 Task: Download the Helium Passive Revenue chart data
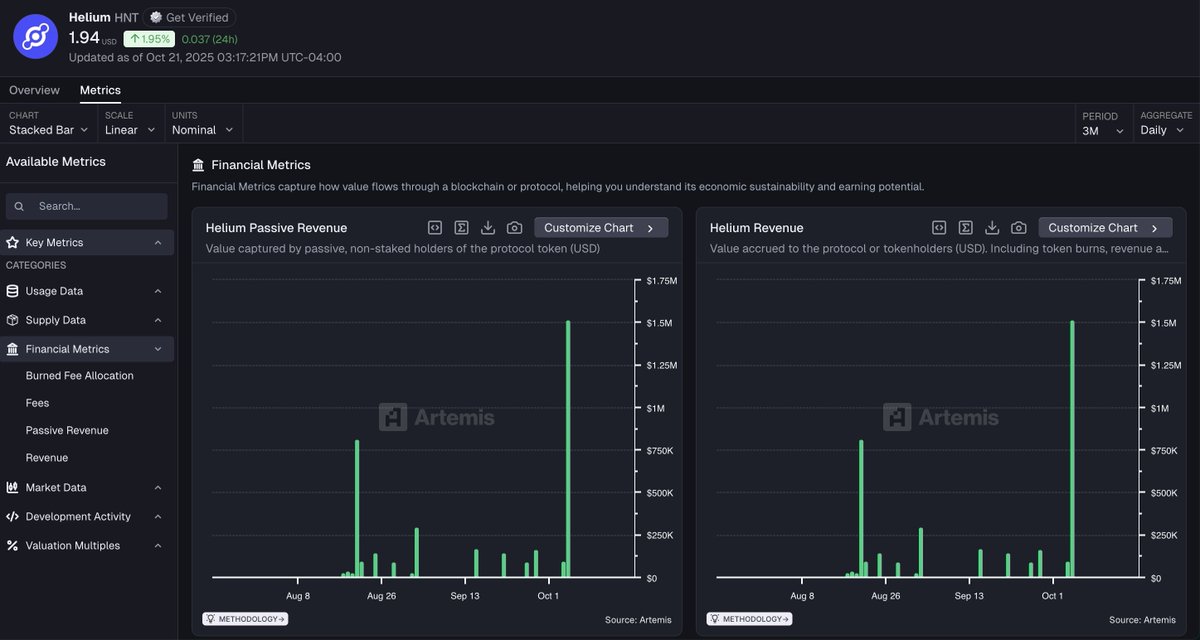point(488,228)
